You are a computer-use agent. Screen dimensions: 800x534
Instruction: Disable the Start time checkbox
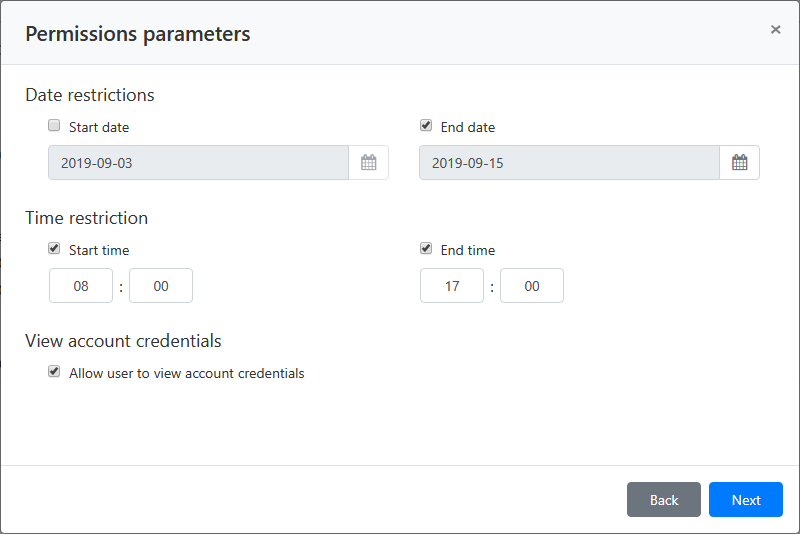(x=54, y=249)
